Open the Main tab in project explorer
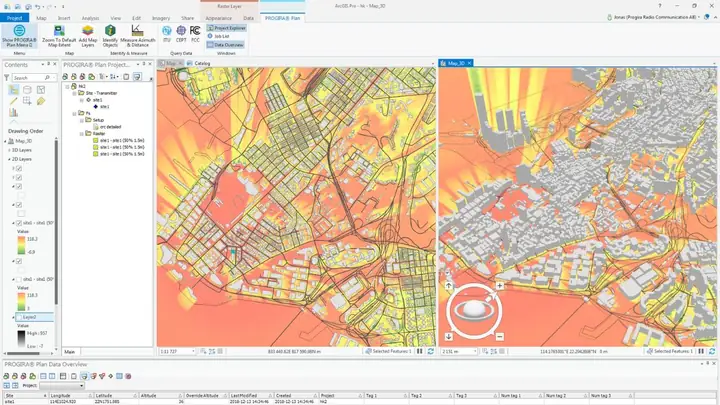 click(70, 352)
